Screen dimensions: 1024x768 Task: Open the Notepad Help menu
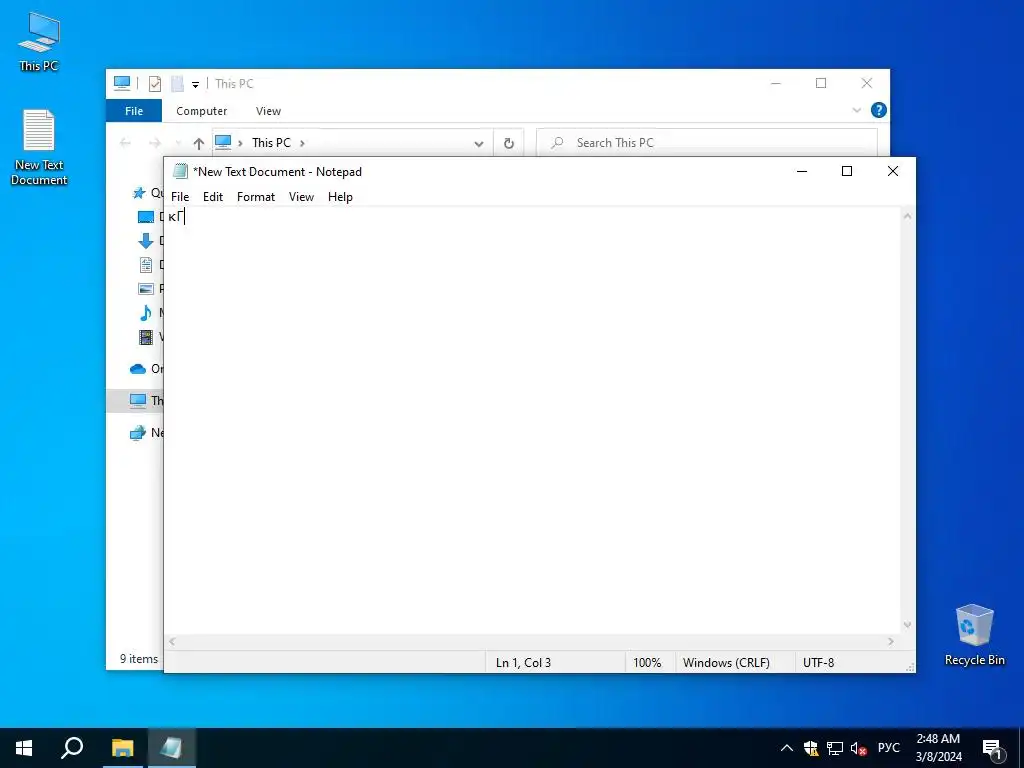tap(340, 197)
